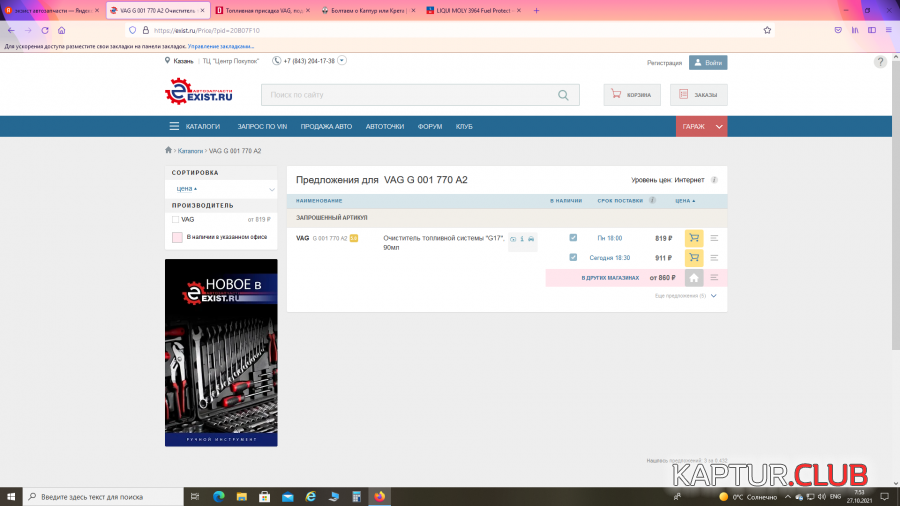The height and width of the screenshot is (506, 900).
Task: Open File Explorer from taskbar
Action: point(242,496)
